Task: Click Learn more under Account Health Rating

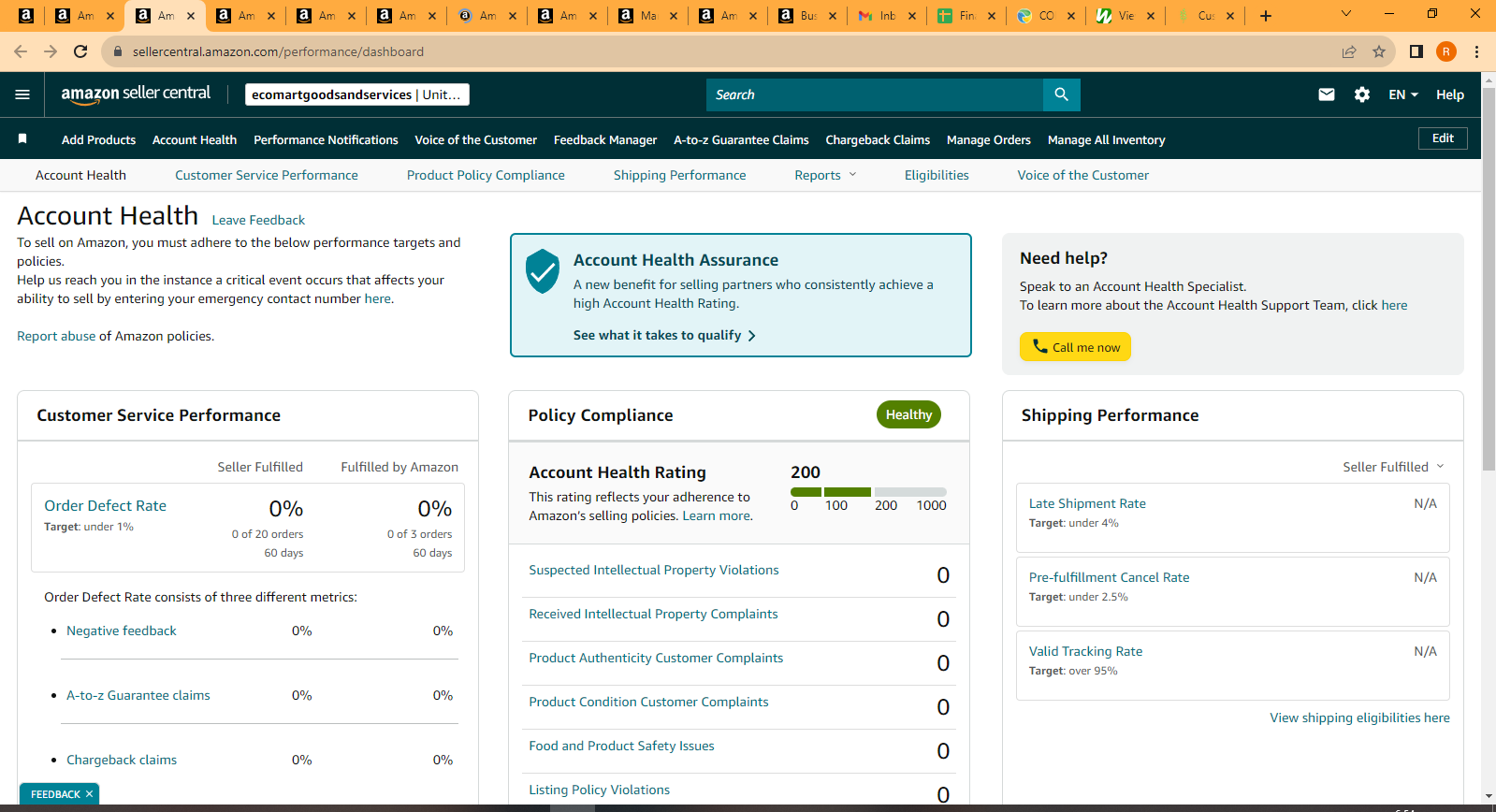Action: pyautogui.click(x=716, y=515)
